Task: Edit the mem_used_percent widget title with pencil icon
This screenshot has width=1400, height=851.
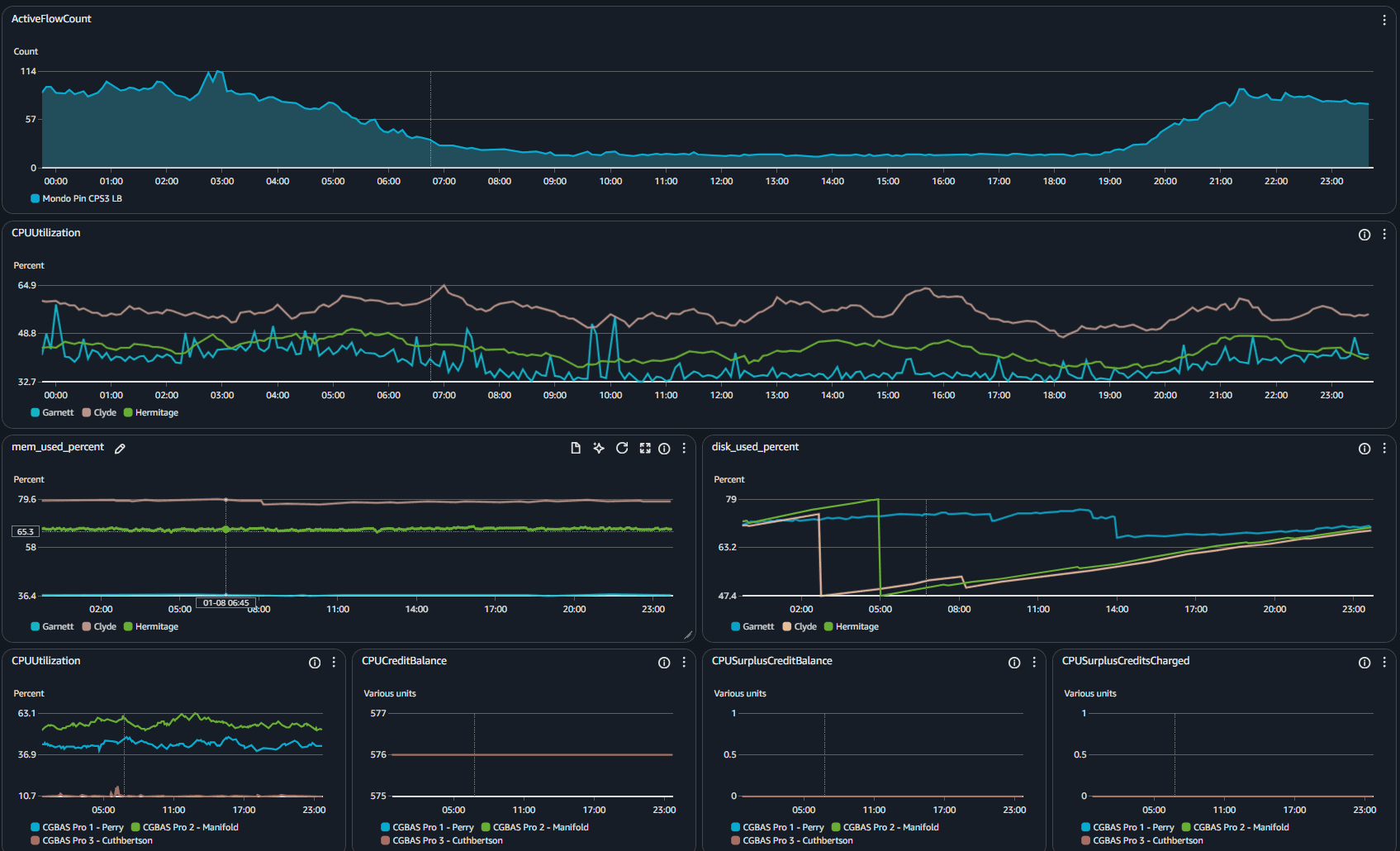Action: [x=120, y=449]
